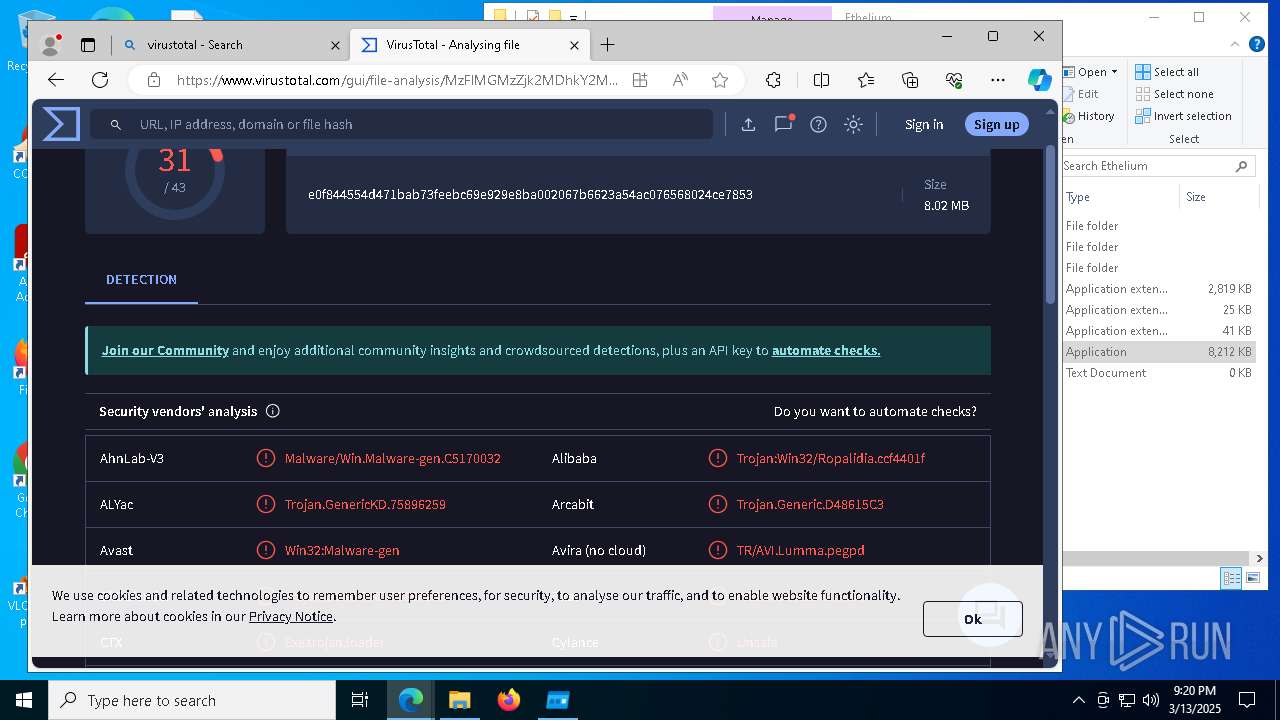Open the Windows Start menu
Viewport: 1280px width, 720px height.
coord(24,700)
